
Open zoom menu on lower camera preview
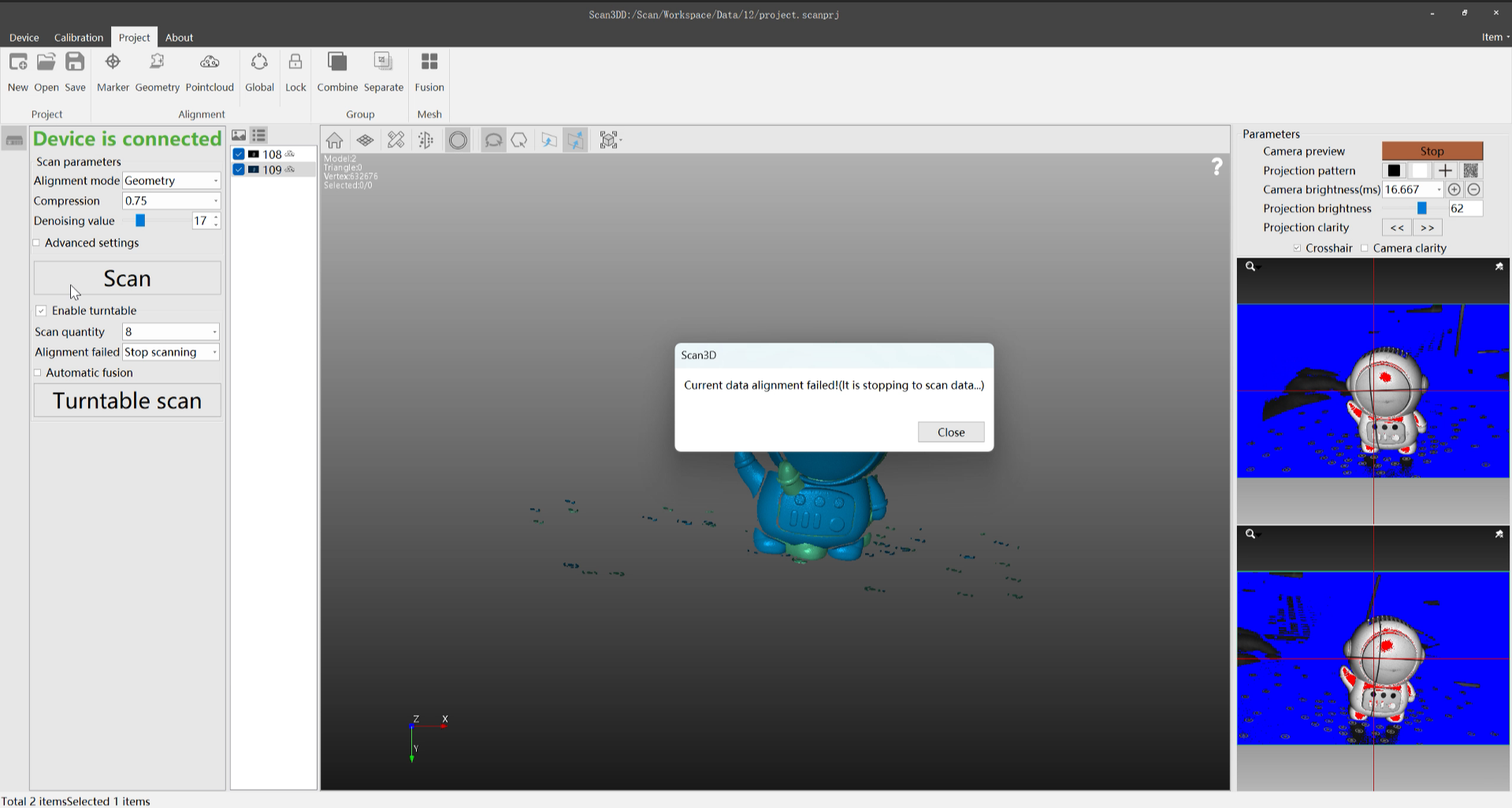(1252, 534)
